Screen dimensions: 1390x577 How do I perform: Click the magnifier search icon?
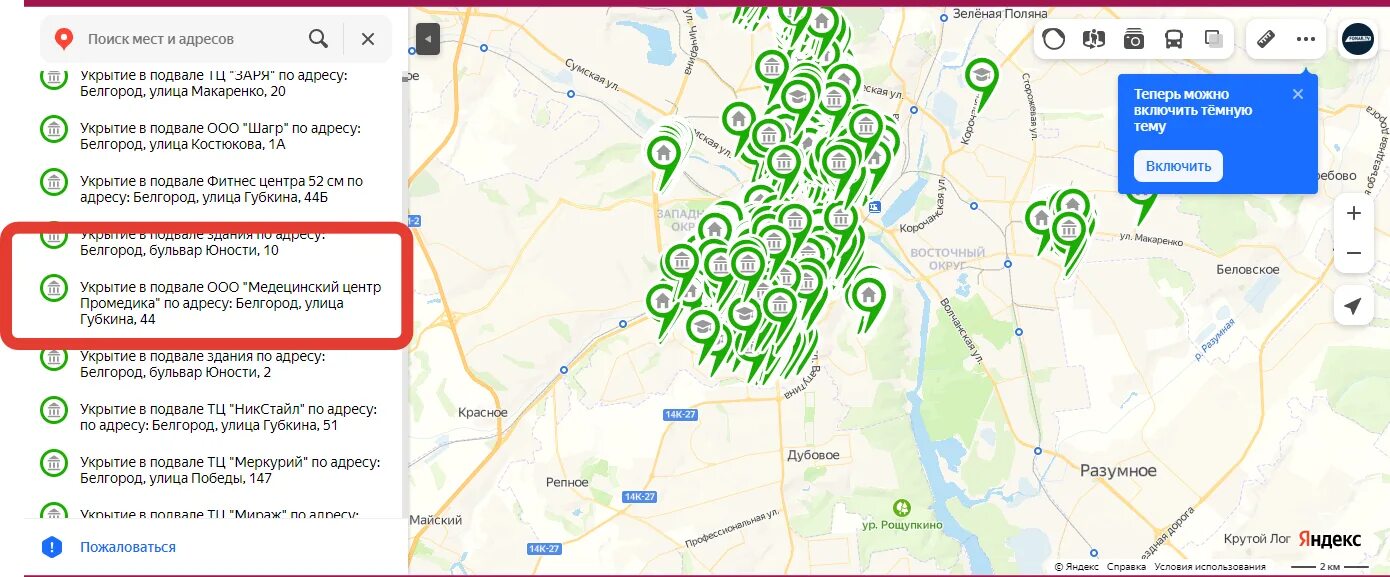click(318, 39)
